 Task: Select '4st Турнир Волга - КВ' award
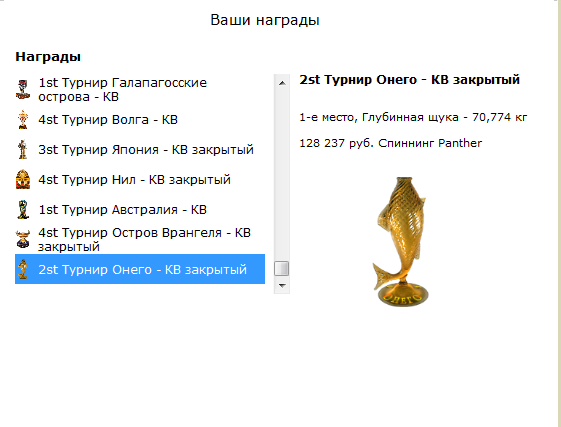click(140, 120)
